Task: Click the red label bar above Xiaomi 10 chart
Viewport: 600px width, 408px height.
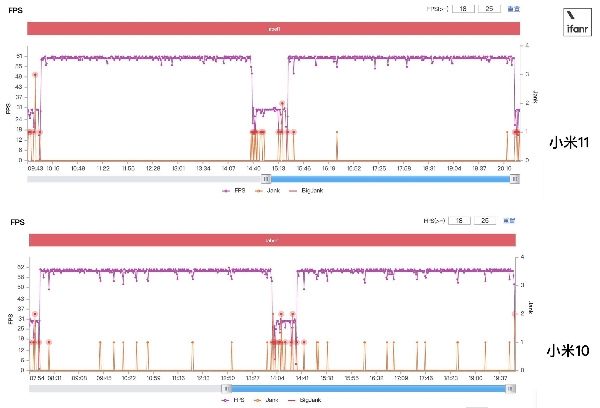Action: (272, 240)
